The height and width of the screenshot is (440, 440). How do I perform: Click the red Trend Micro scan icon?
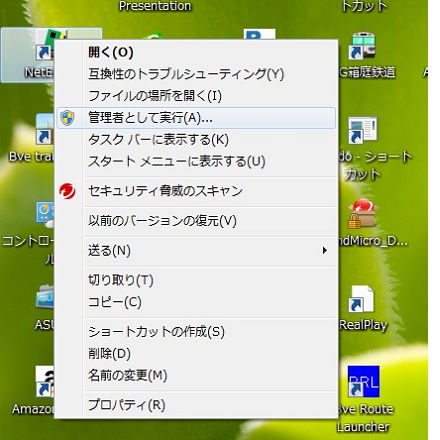pyautogui.click(x=67, y=191)
